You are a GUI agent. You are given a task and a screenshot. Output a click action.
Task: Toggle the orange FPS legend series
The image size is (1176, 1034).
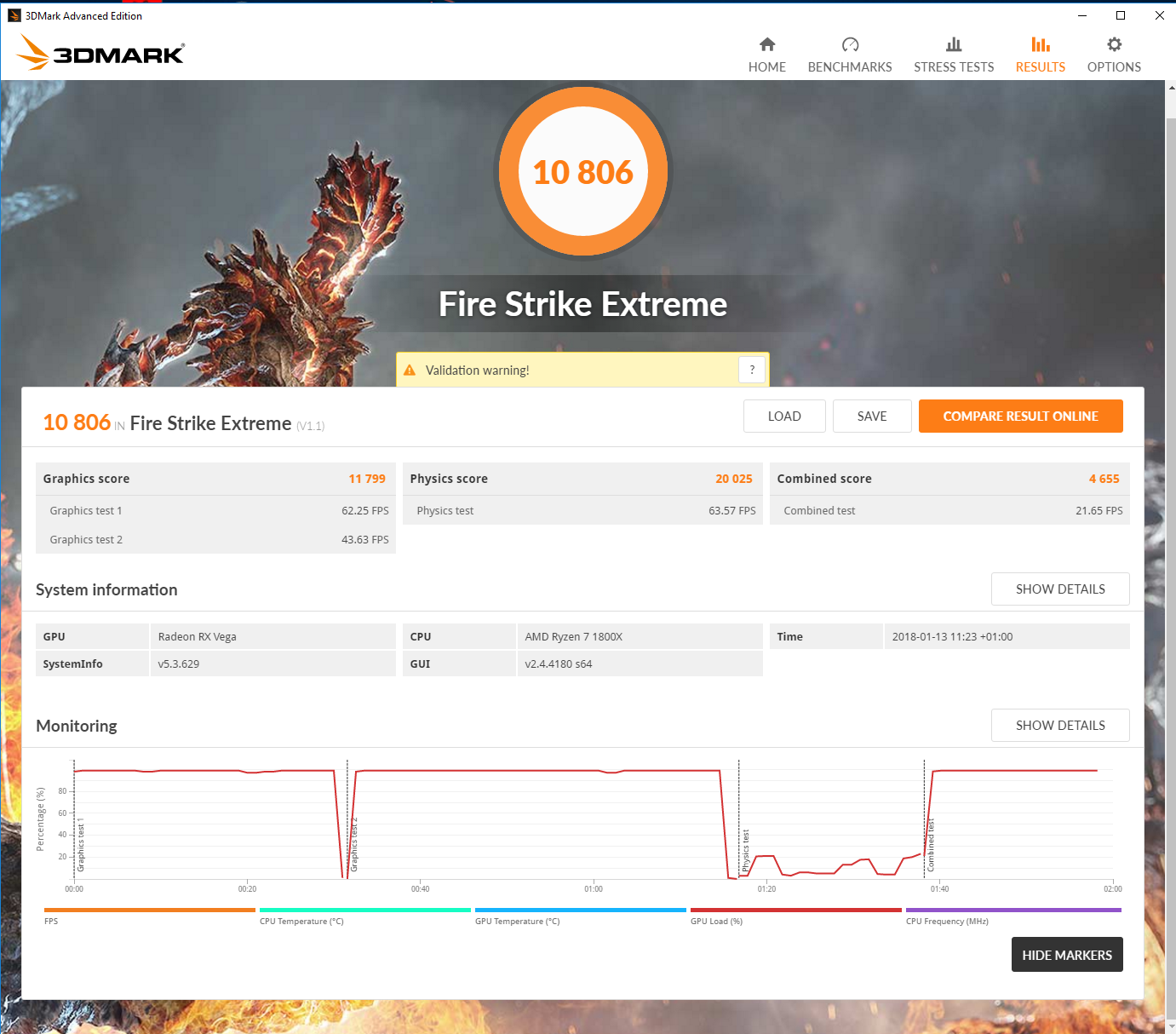point(149,916)
